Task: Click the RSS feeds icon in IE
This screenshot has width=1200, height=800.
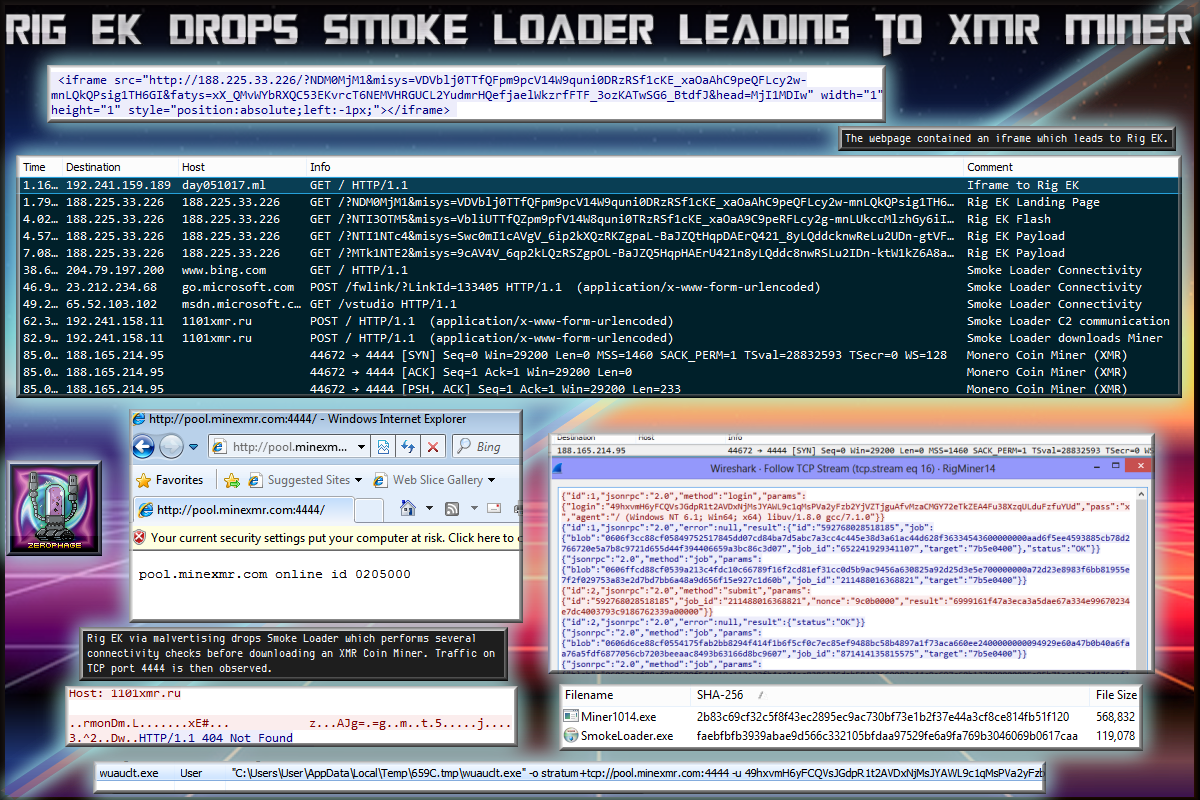Action: coord(452,509)
